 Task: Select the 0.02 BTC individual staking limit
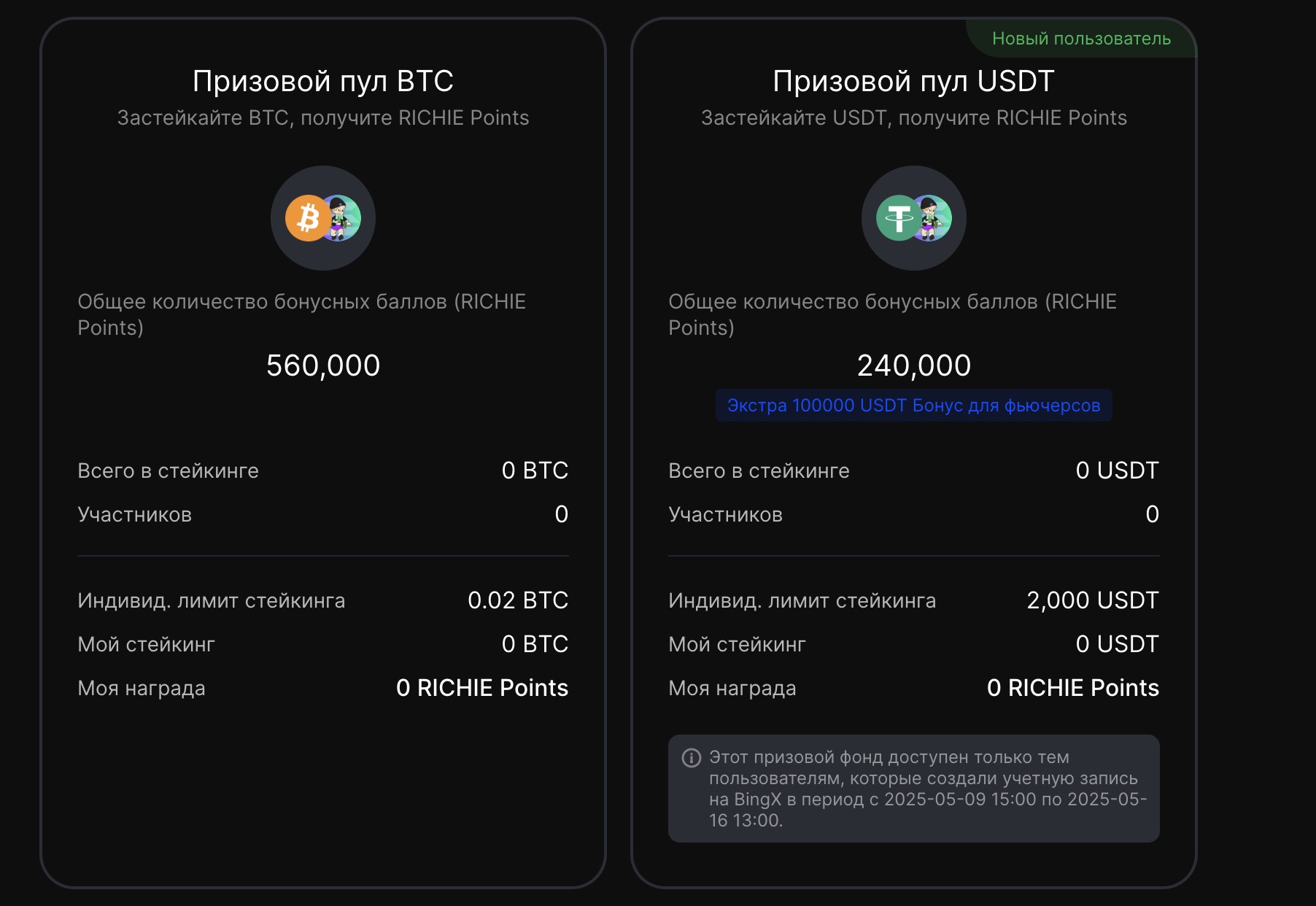(518, 600)
